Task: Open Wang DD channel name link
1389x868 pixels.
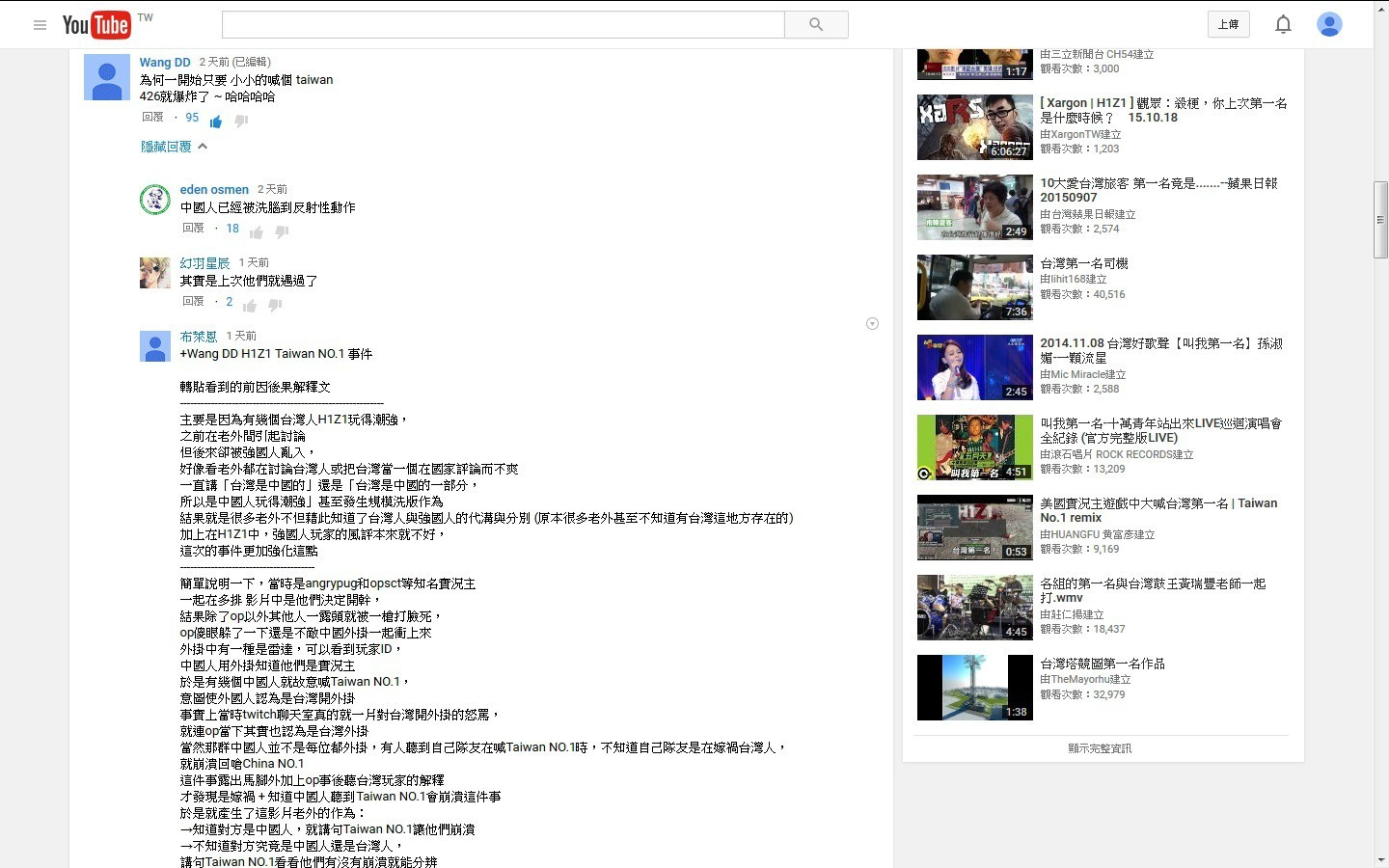Action: click(x=165, y=62)
